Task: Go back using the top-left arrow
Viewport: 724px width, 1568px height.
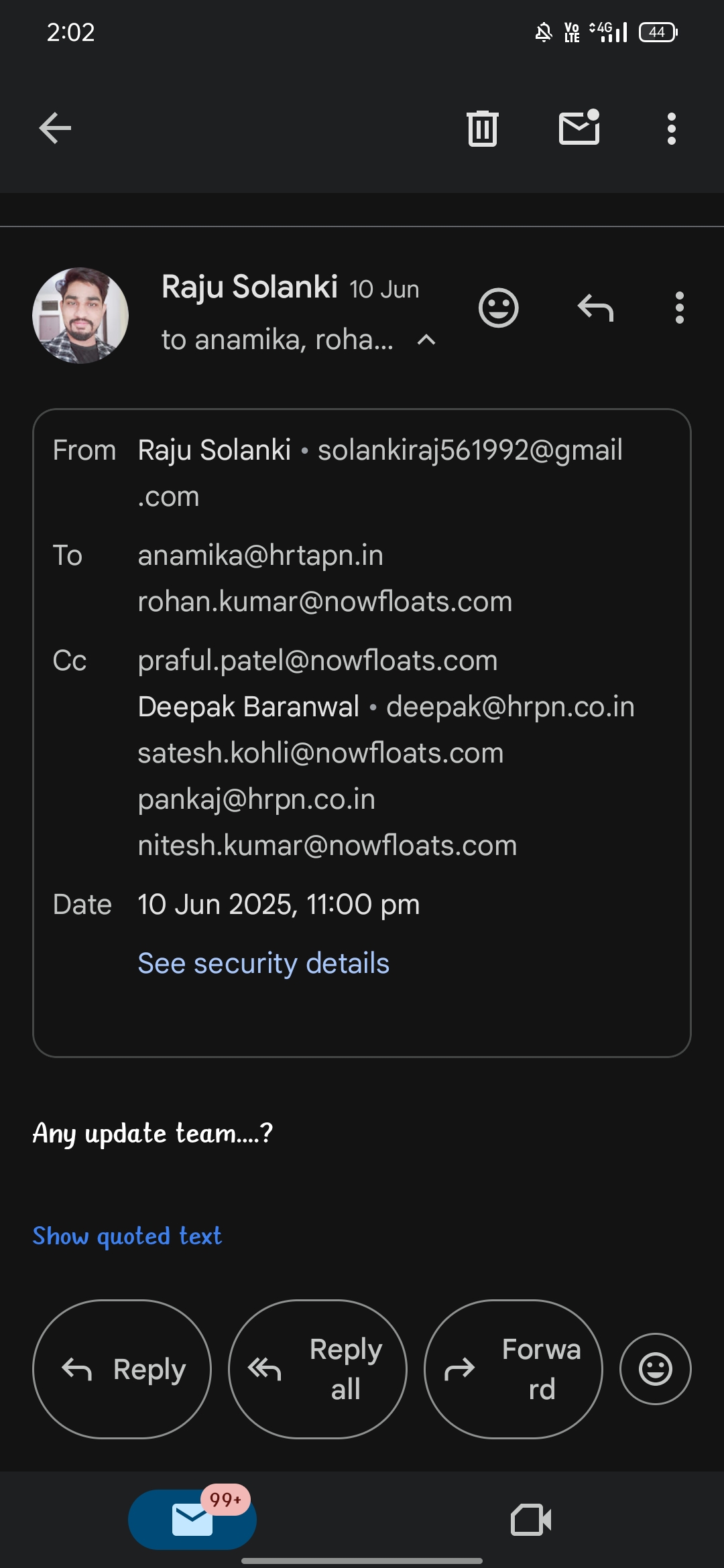Action: point(55,128)
